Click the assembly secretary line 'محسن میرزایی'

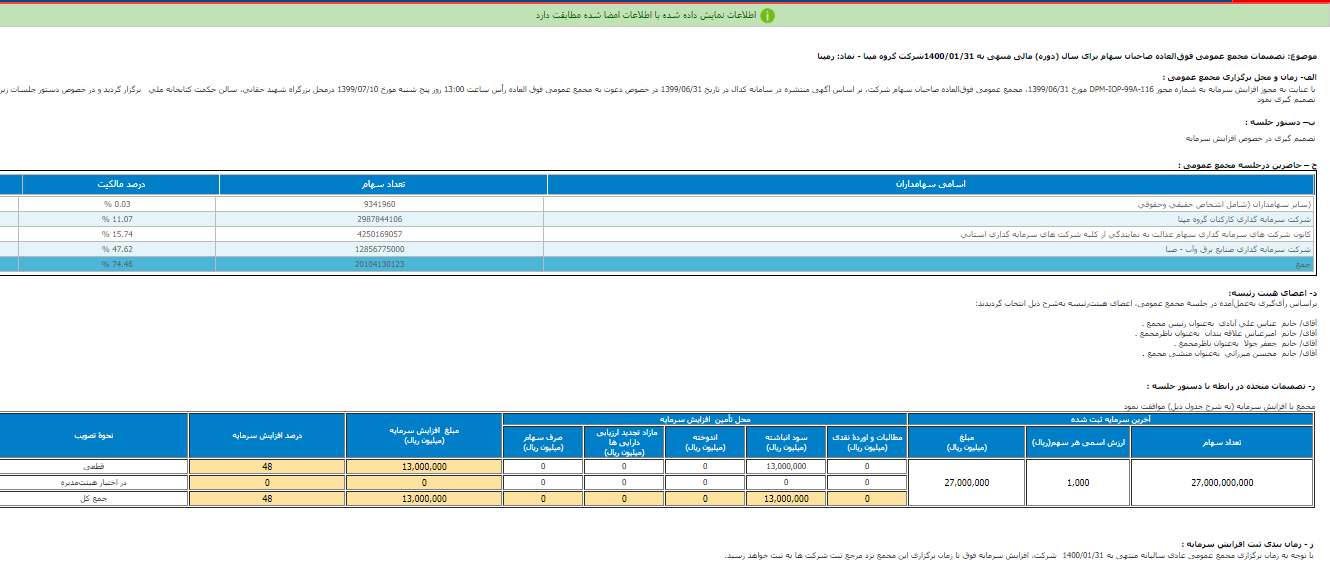click(x=1230, y=354)
